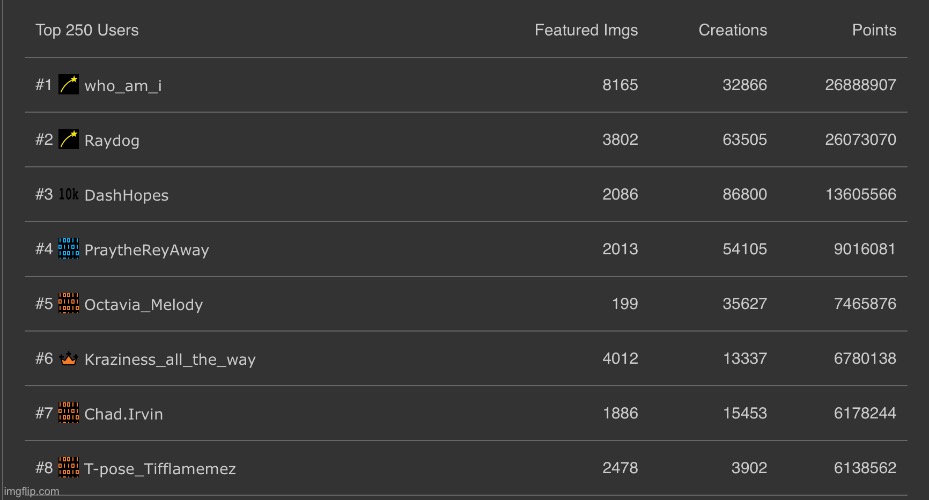Click the 10k badge icon beside DashHopes
The height and width of the screenshot is (500, 929).
(69, 194)
